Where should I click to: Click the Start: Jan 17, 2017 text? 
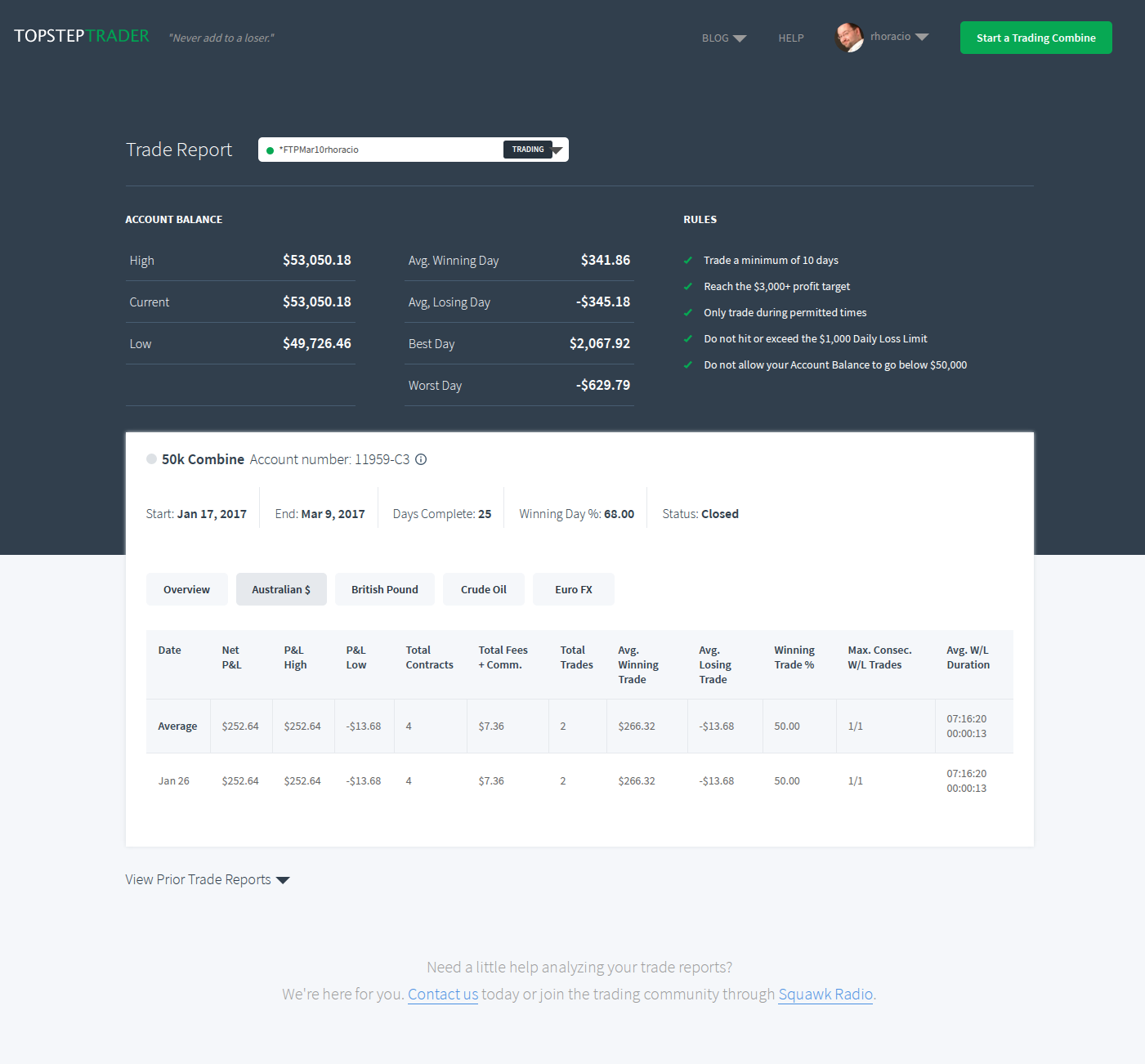coord(196,514)
